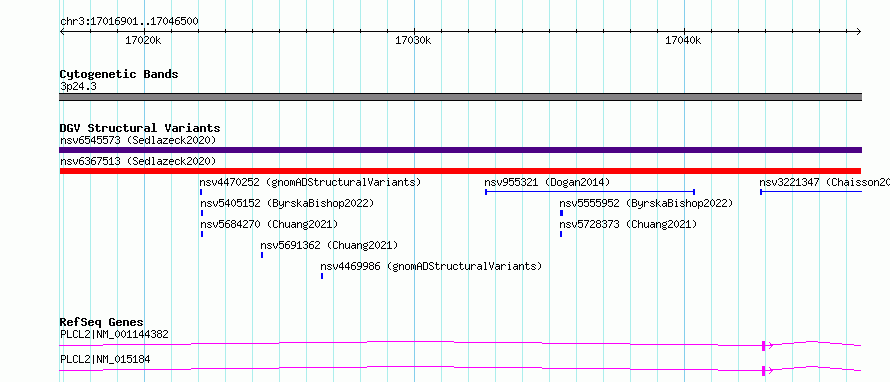The height and width of the screenshot is (382, 890).
Task: Select nsv5684270 (Chuang2021) label
Action: 268,224
